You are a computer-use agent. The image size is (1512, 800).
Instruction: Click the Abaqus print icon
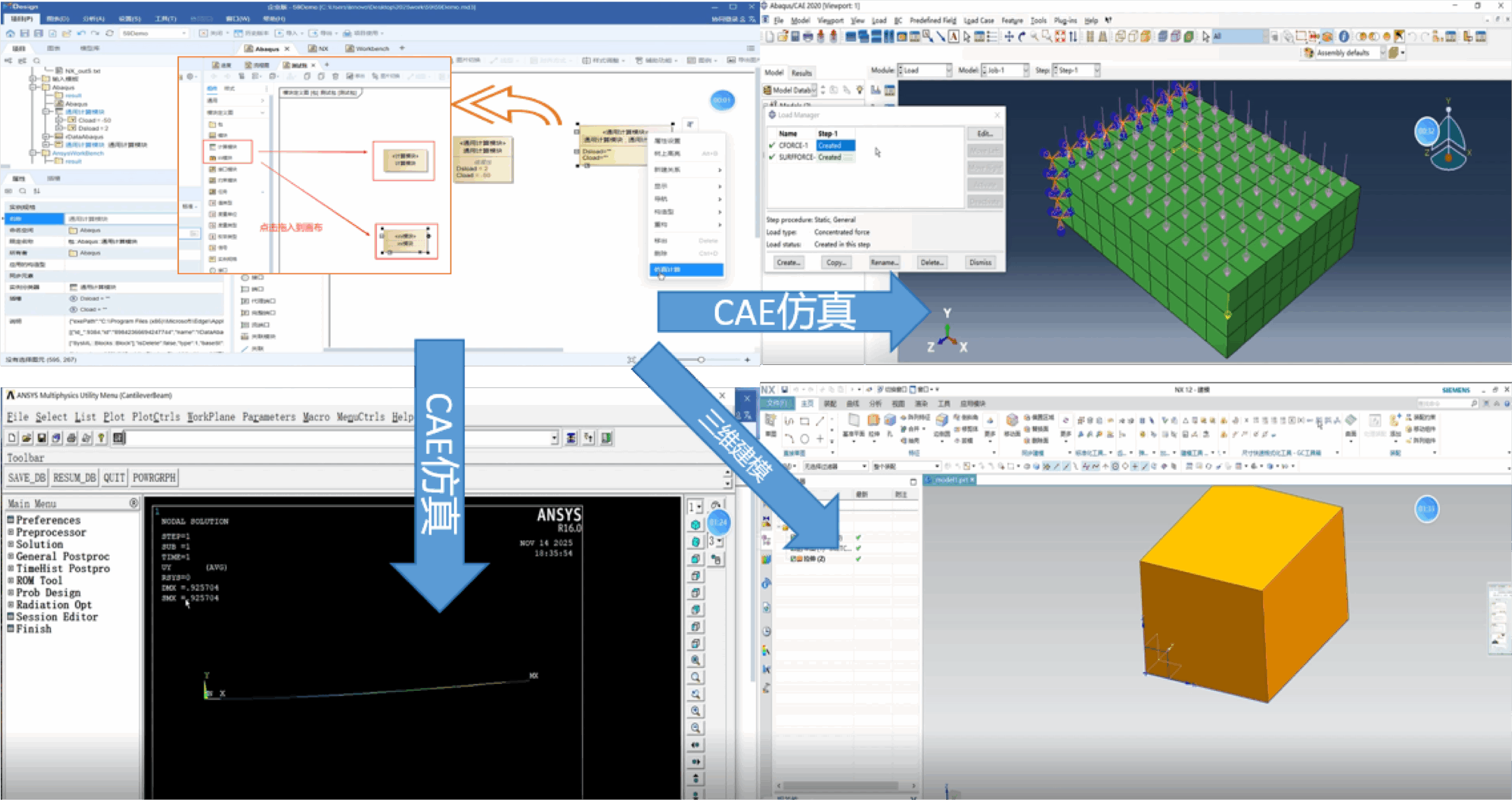click(x=808, y=36)
